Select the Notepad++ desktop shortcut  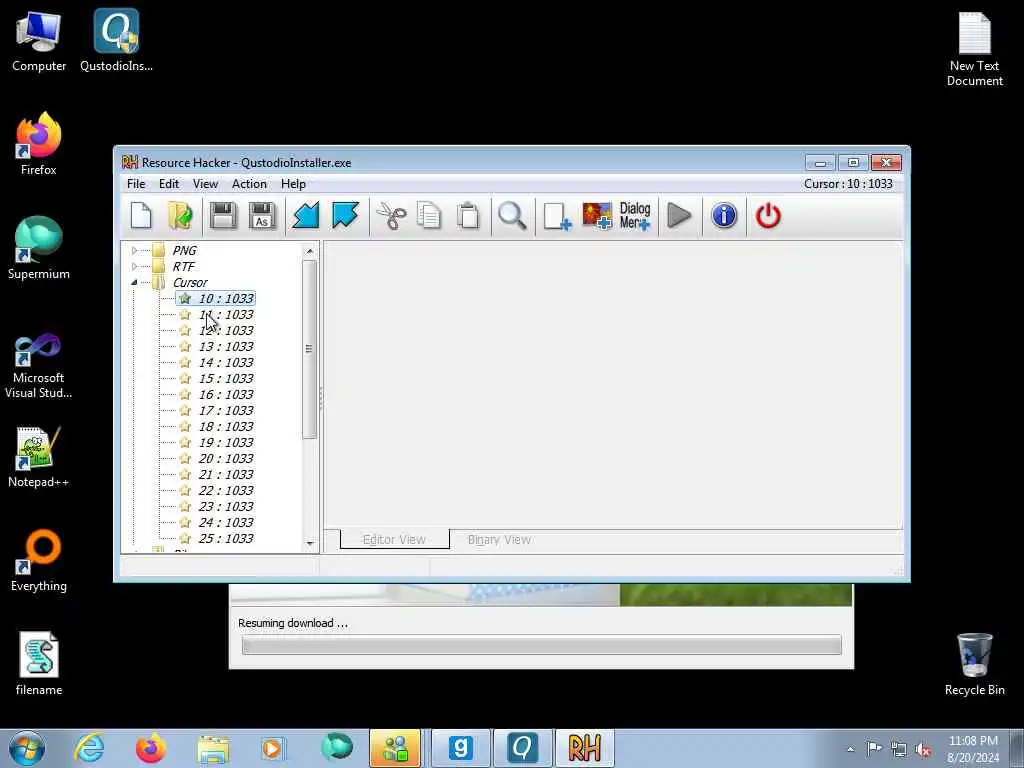coord(39,457)
